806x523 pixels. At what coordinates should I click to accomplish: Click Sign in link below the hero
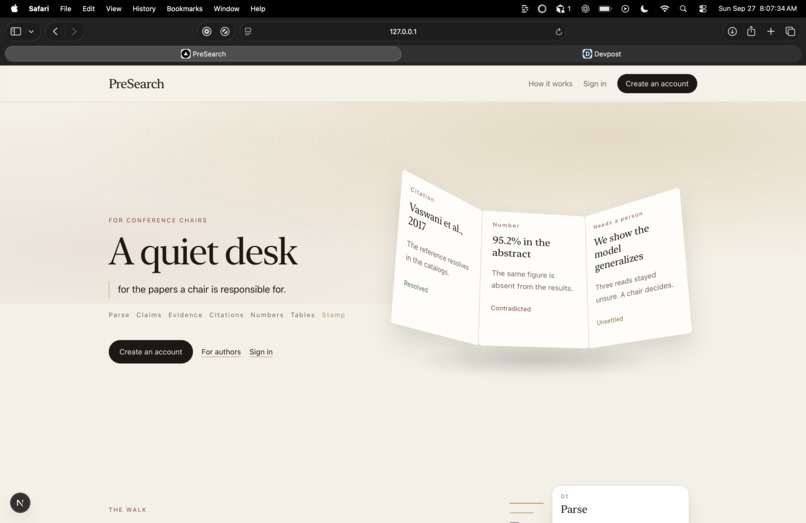[261, 352]
